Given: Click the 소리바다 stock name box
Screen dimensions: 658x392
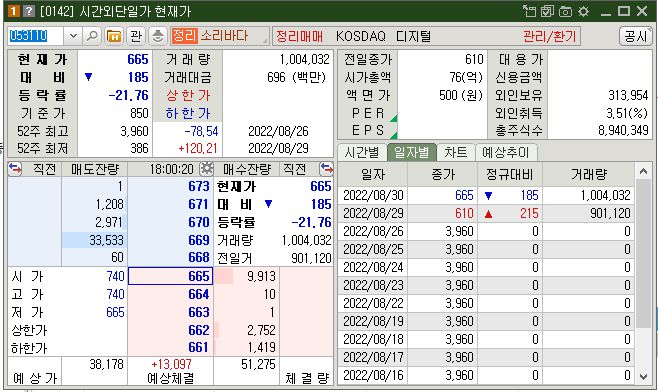Looking at the screenshot, I should click(x=219, y=36).
